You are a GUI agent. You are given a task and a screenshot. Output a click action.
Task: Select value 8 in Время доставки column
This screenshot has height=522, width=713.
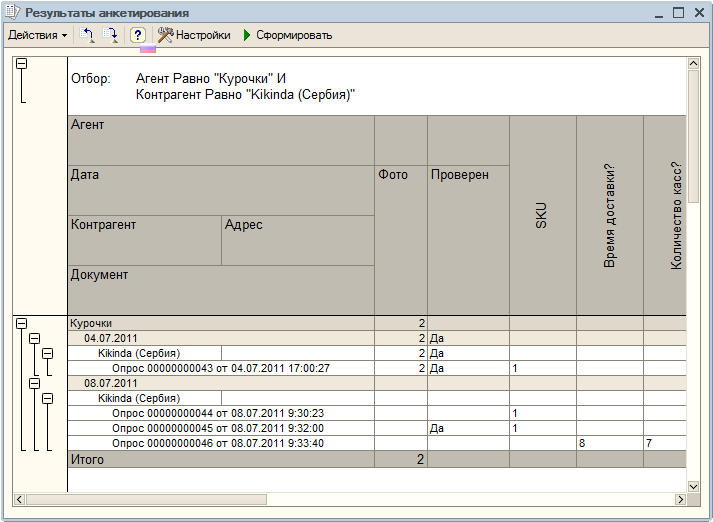(610, 443)
